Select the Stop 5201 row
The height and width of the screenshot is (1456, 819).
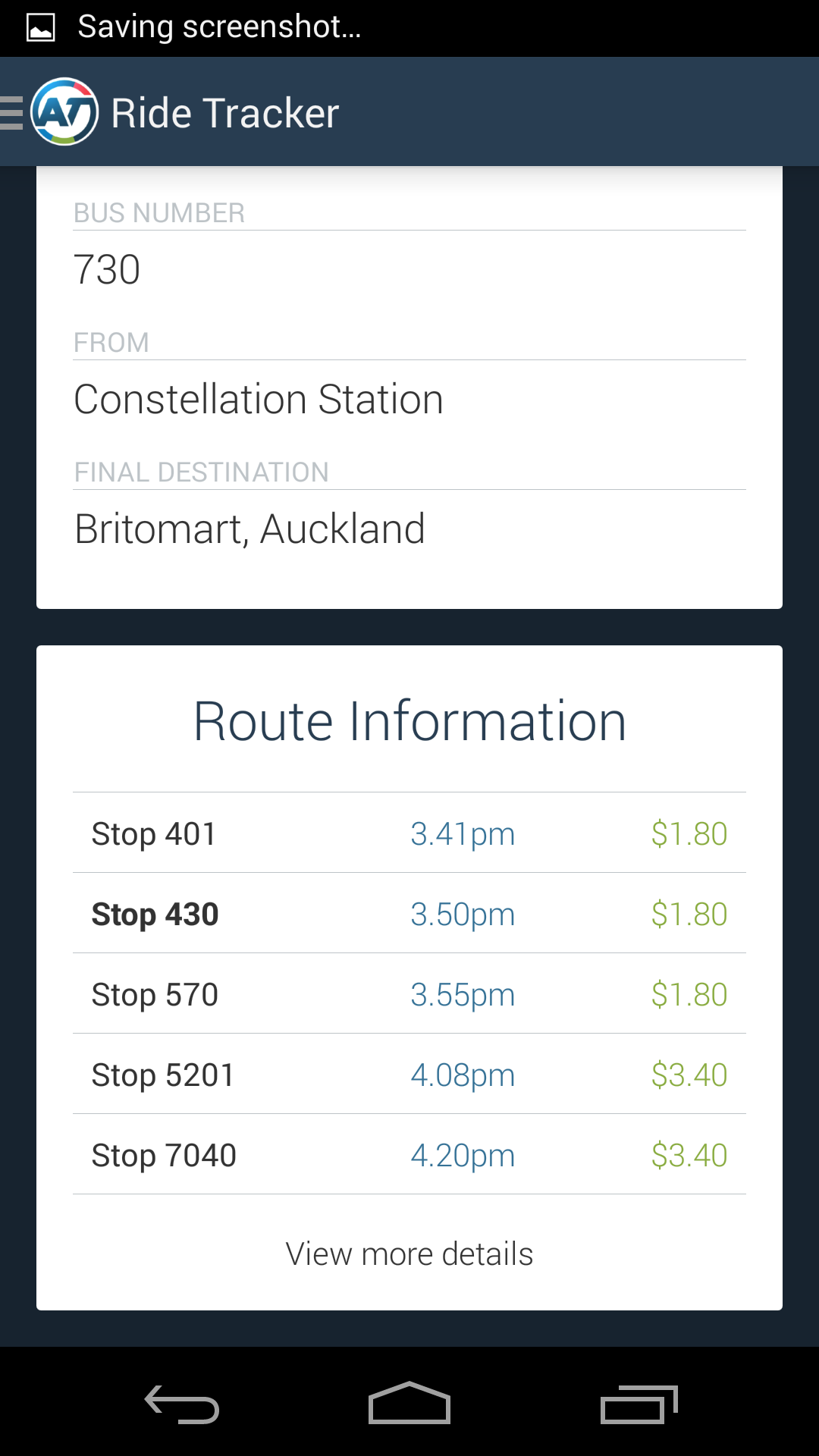click(409, 1074)
